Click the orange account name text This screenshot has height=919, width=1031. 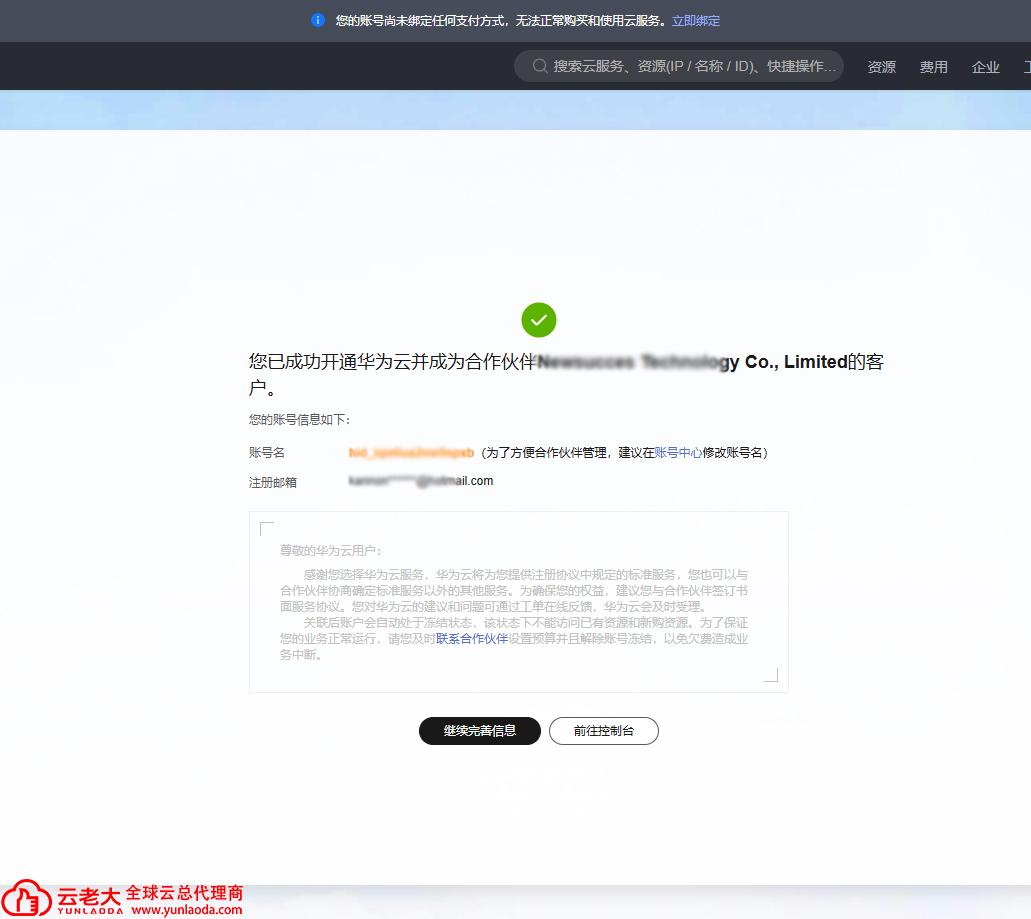[x=411, y=453]
